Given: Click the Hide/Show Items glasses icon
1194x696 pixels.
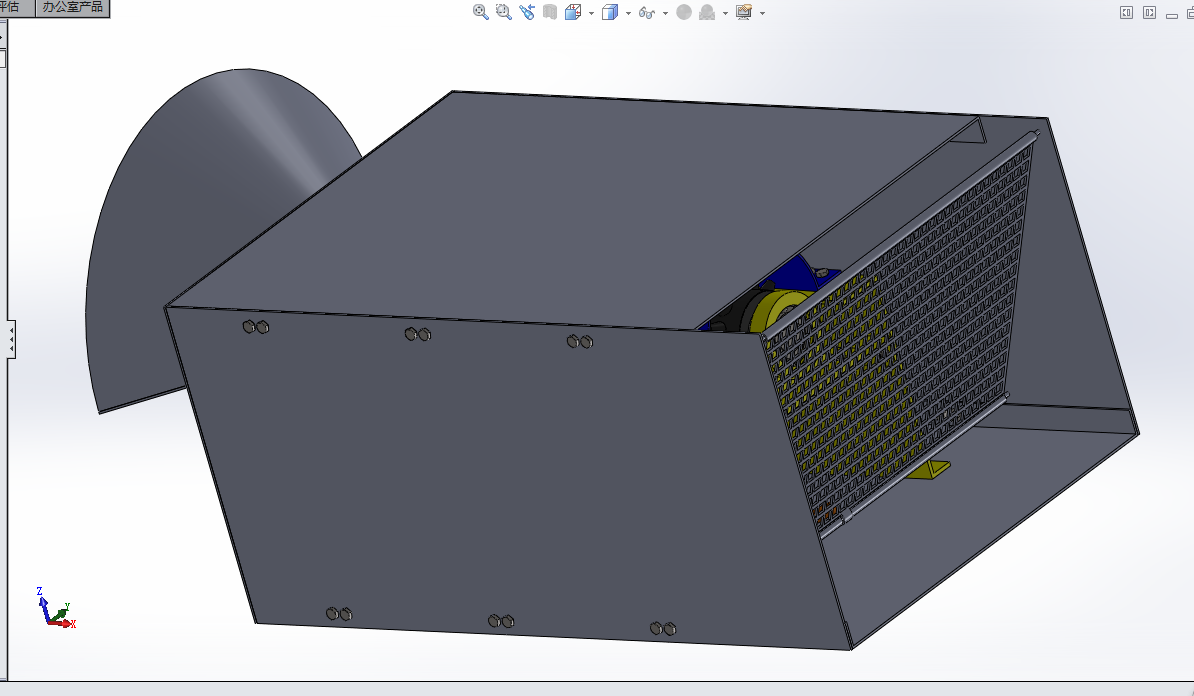Looking at the screenshot, I should 646,12.
